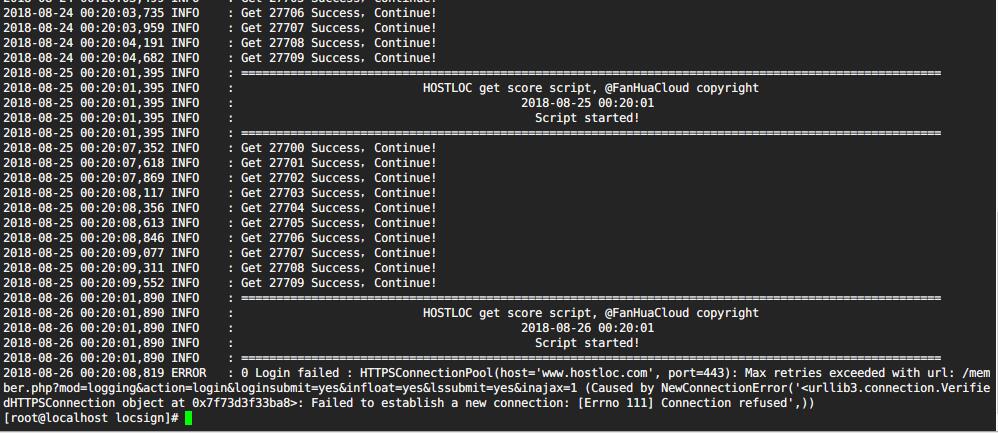Click the centered '2018-08-25 00:20:01' banner date
This screenshot has height=433, width=998.
click(587, 103)
